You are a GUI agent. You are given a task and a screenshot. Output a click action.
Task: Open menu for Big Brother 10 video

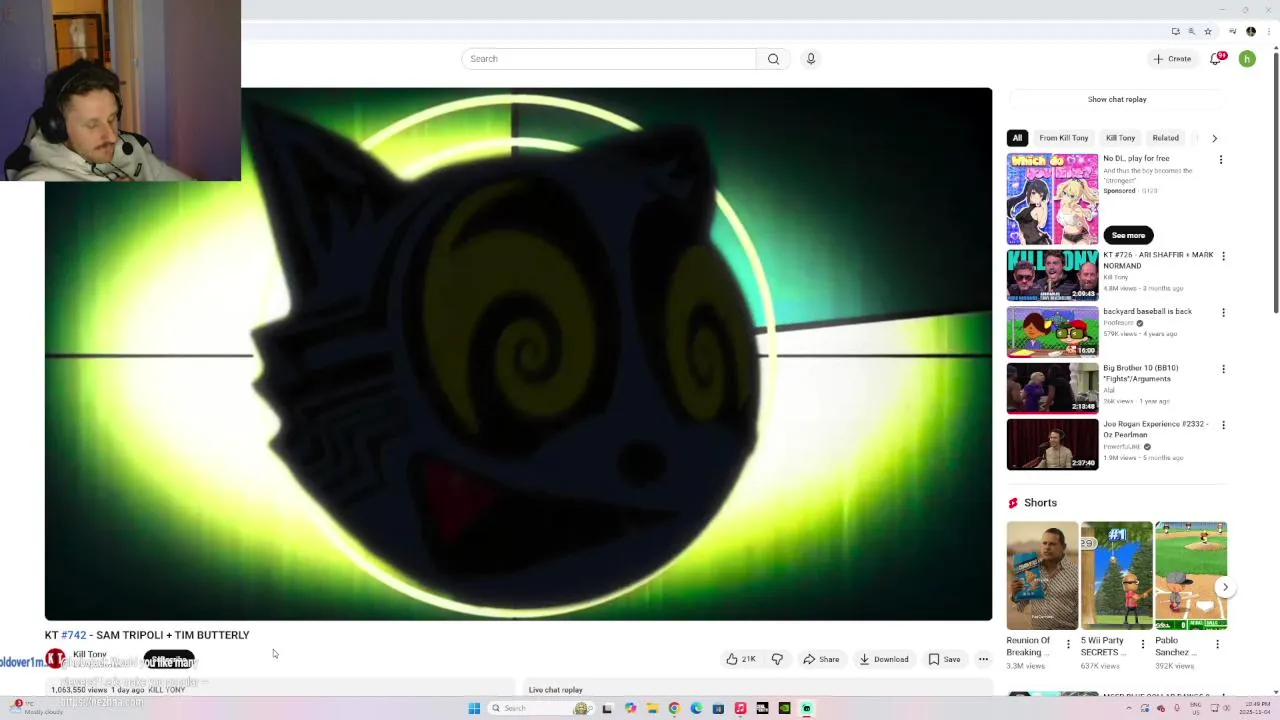[x=1223, y=369]
